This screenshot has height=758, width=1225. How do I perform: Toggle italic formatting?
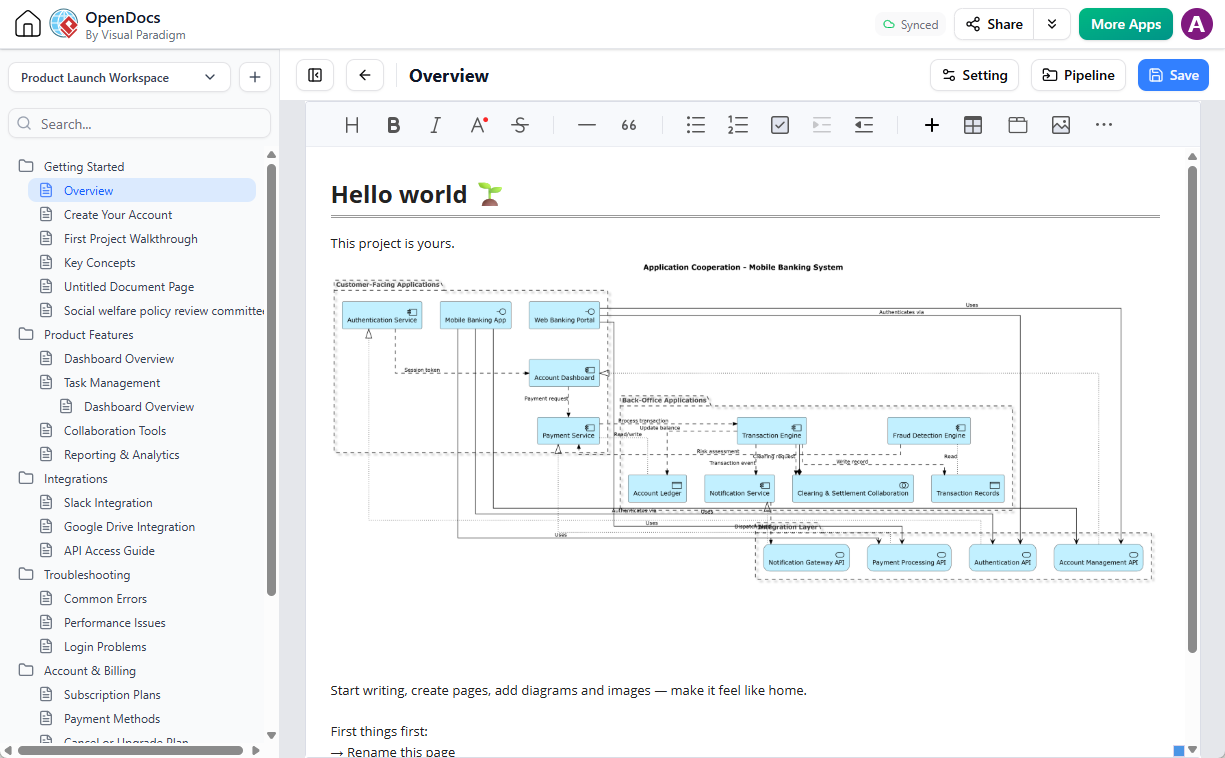point(435,125)
